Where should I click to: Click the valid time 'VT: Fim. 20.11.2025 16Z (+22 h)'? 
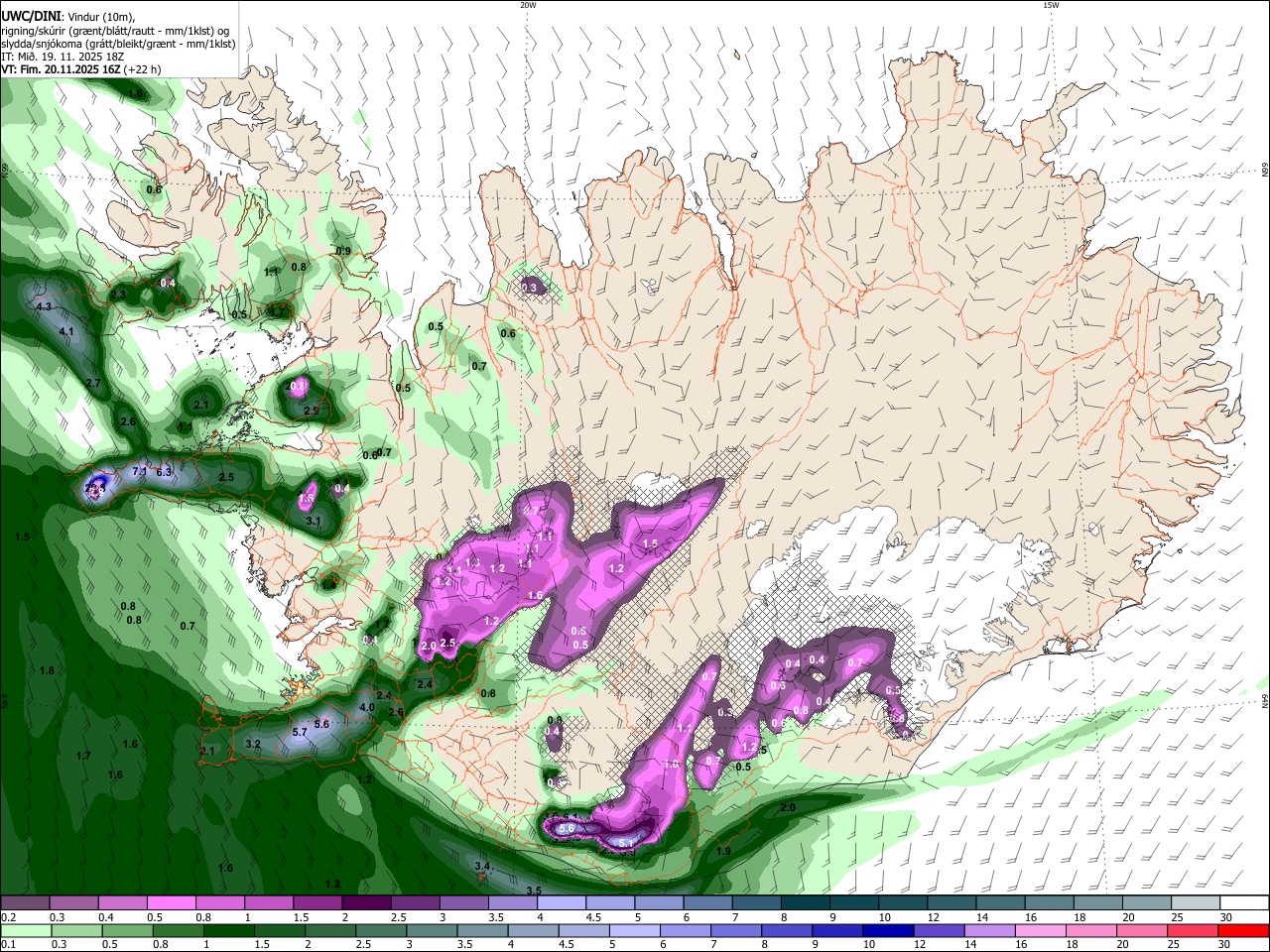pos(81,70)
